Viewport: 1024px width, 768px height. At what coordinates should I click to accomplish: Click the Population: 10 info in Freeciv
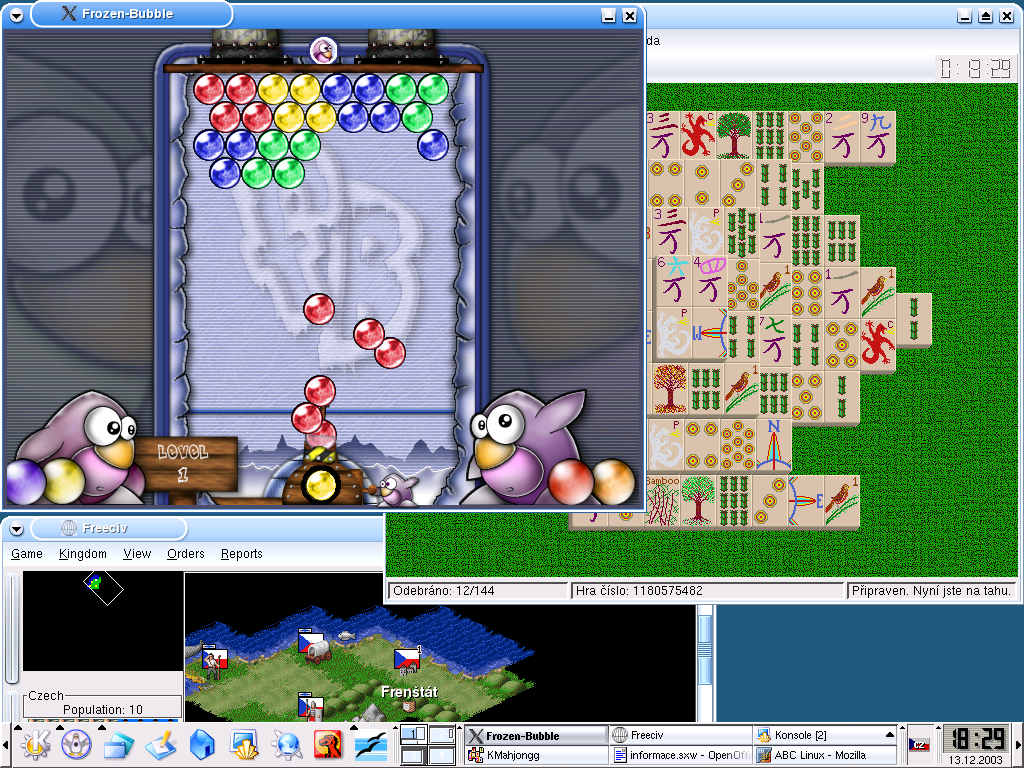pos(103,709)
